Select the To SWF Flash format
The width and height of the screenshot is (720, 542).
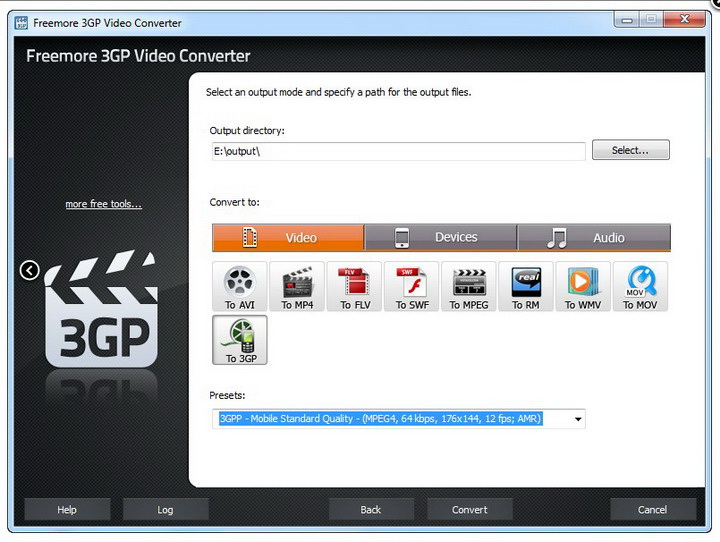(x=412, y=287)
